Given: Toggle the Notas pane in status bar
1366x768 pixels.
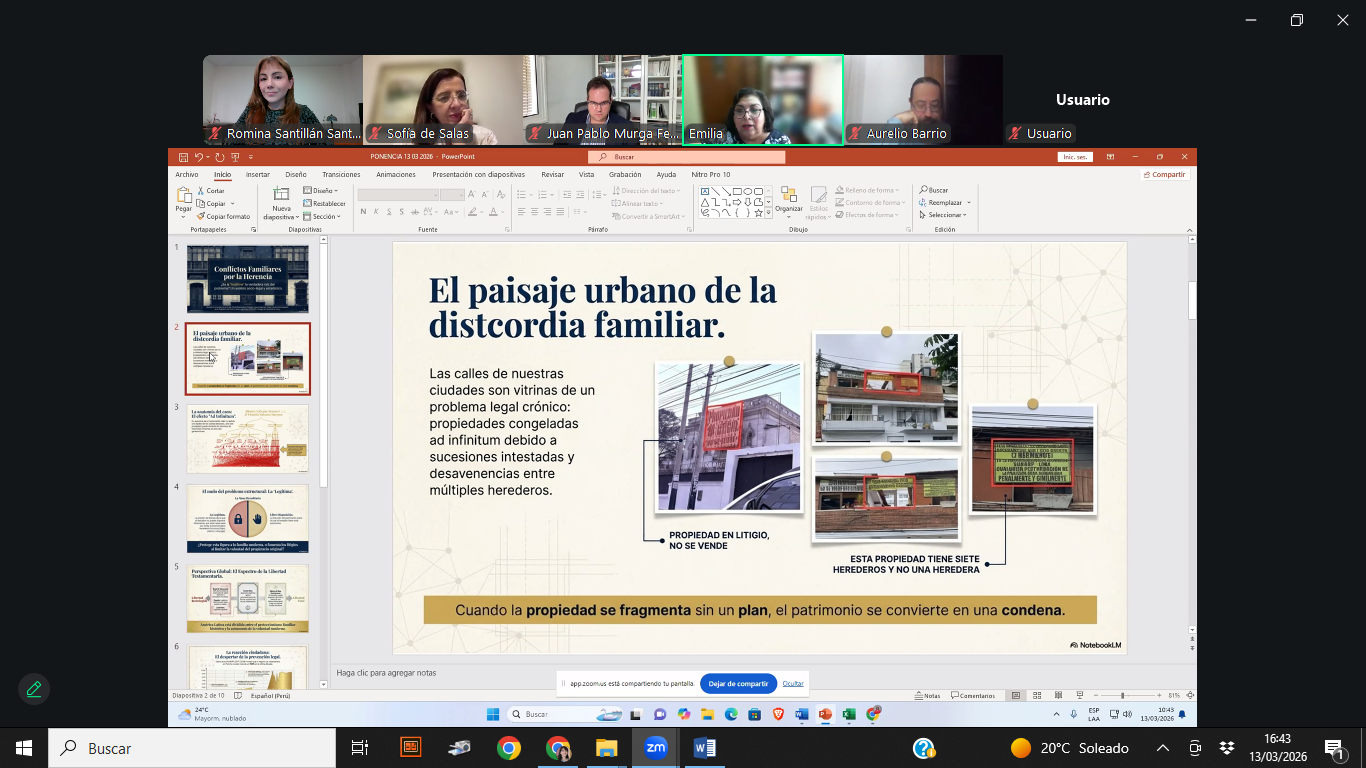Looking at the screenshot, I should (927, 695).
